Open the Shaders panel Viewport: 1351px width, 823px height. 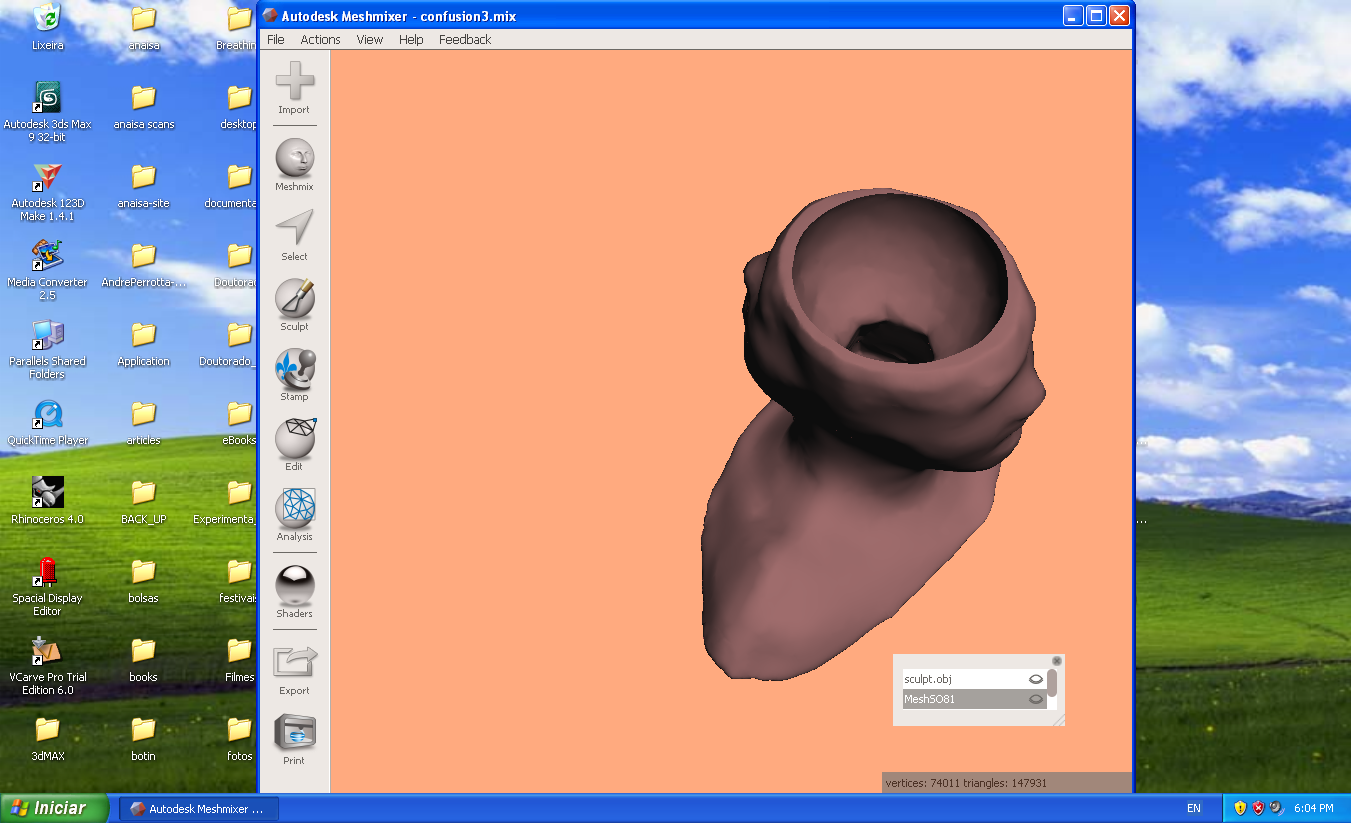tap(294, 593)
